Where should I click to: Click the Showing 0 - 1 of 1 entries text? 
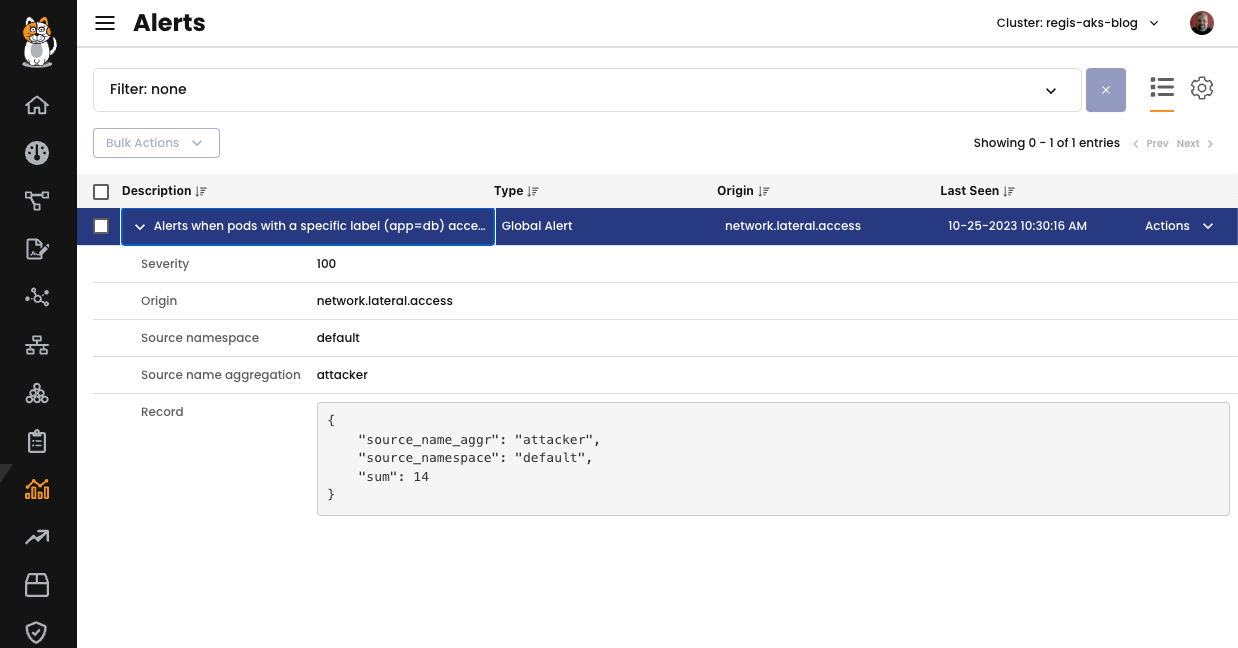(x=1047, y=143)
